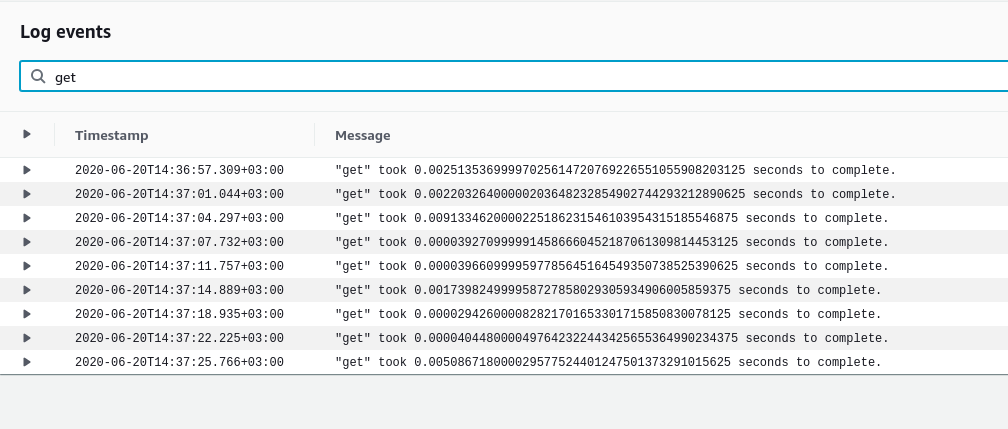Expand log event at 14:36:57.309
1008x429 pixels.
(27, 170)
